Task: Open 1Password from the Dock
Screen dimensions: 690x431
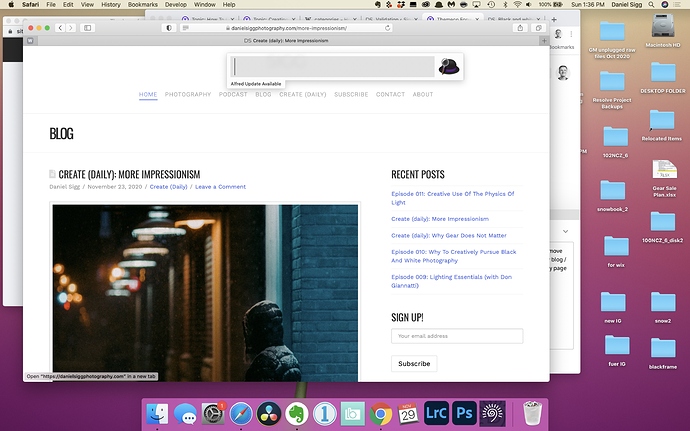Action: point(325,414)
